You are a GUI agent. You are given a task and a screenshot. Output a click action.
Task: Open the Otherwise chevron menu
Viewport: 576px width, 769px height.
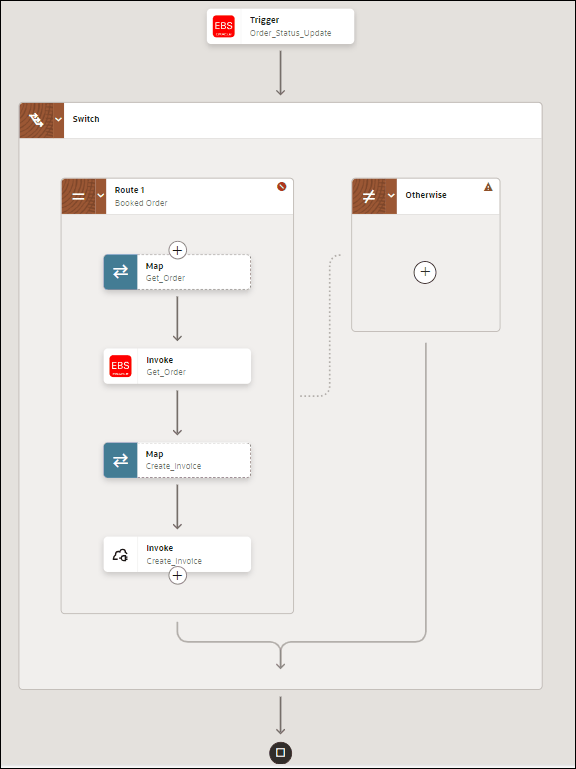(x=391, y=196)
